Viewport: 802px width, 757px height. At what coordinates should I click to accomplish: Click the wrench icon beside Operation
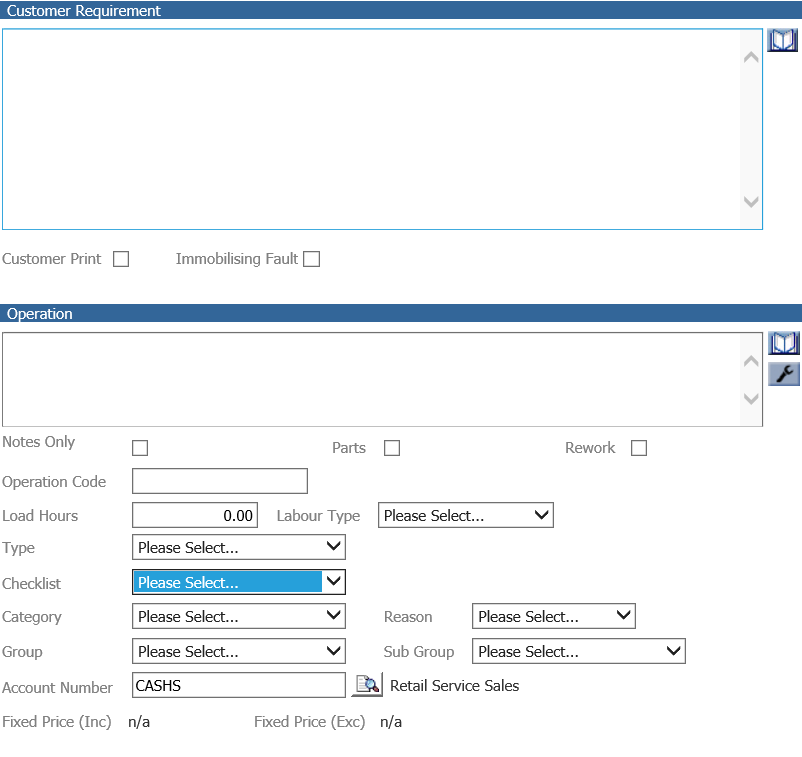coord(784,374)
